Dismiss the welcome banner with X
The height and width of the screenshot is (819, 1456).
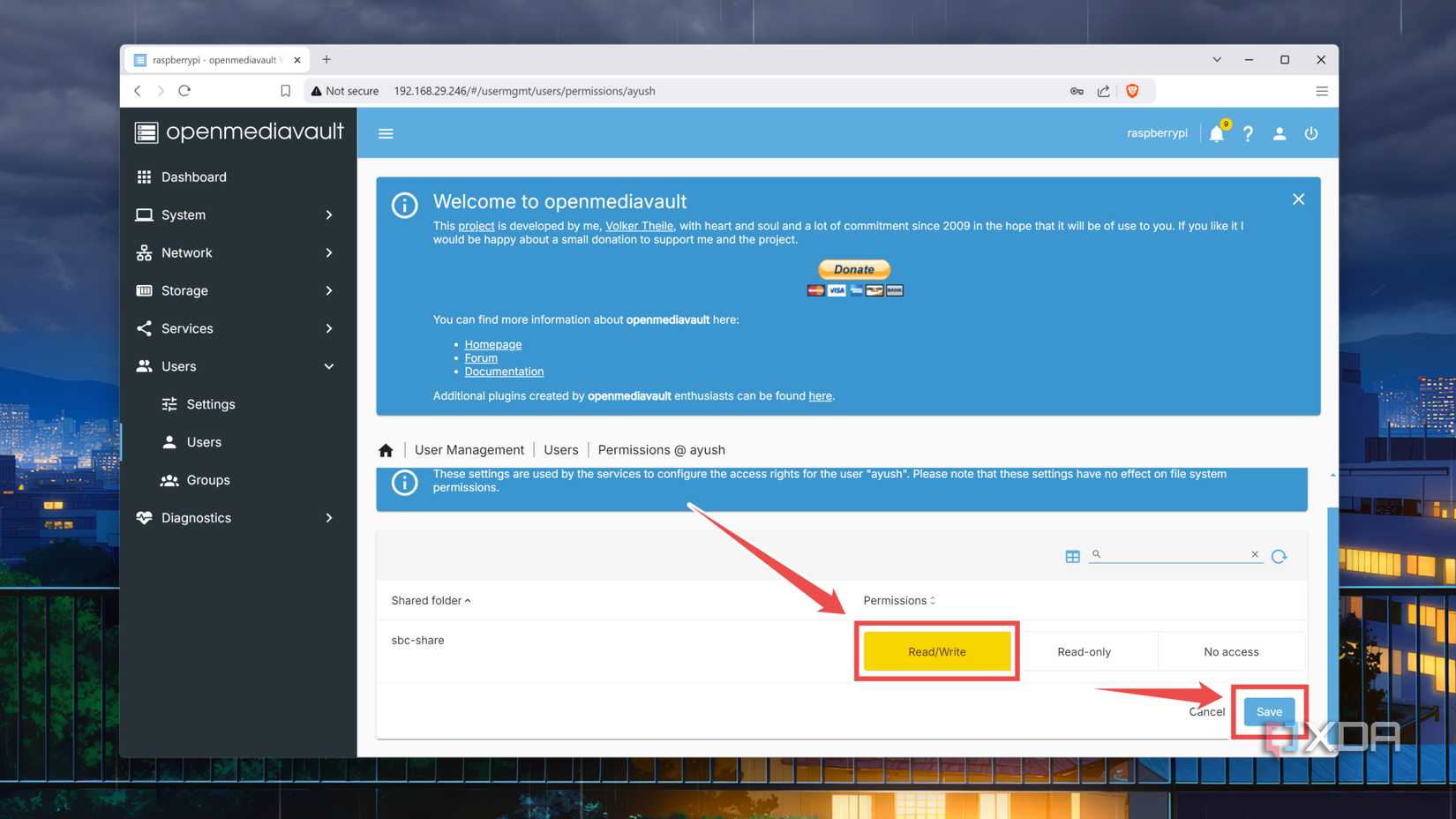point(1298,199)
